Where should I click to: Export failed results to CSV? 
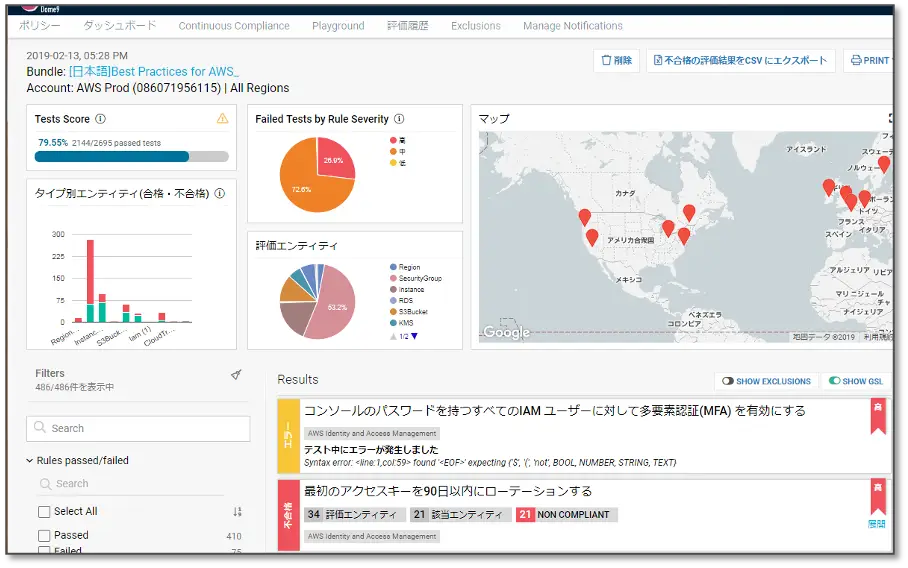pos(741,60)
